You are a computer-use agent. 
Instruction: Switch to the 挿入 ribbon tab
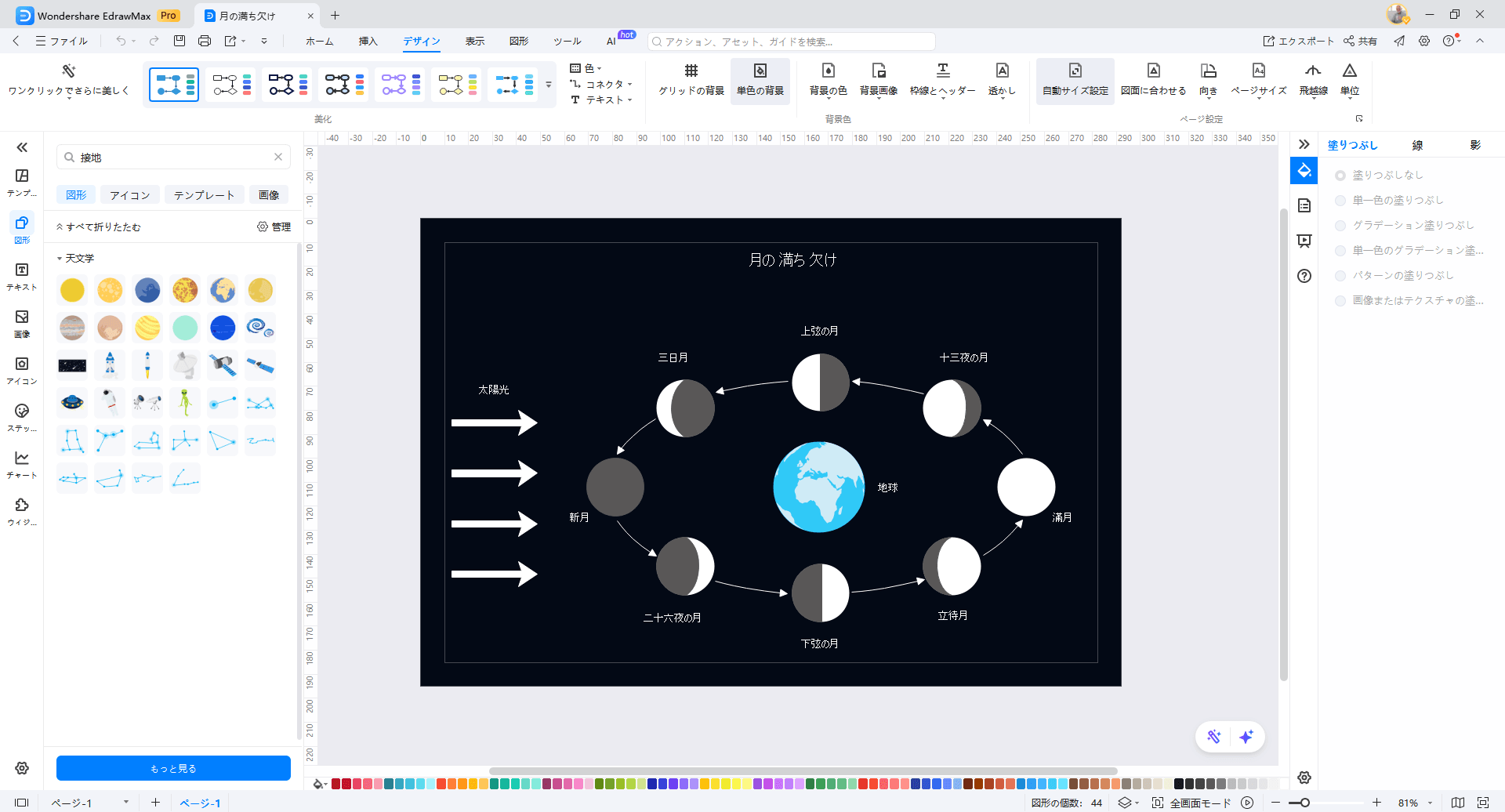click(368, 42)
